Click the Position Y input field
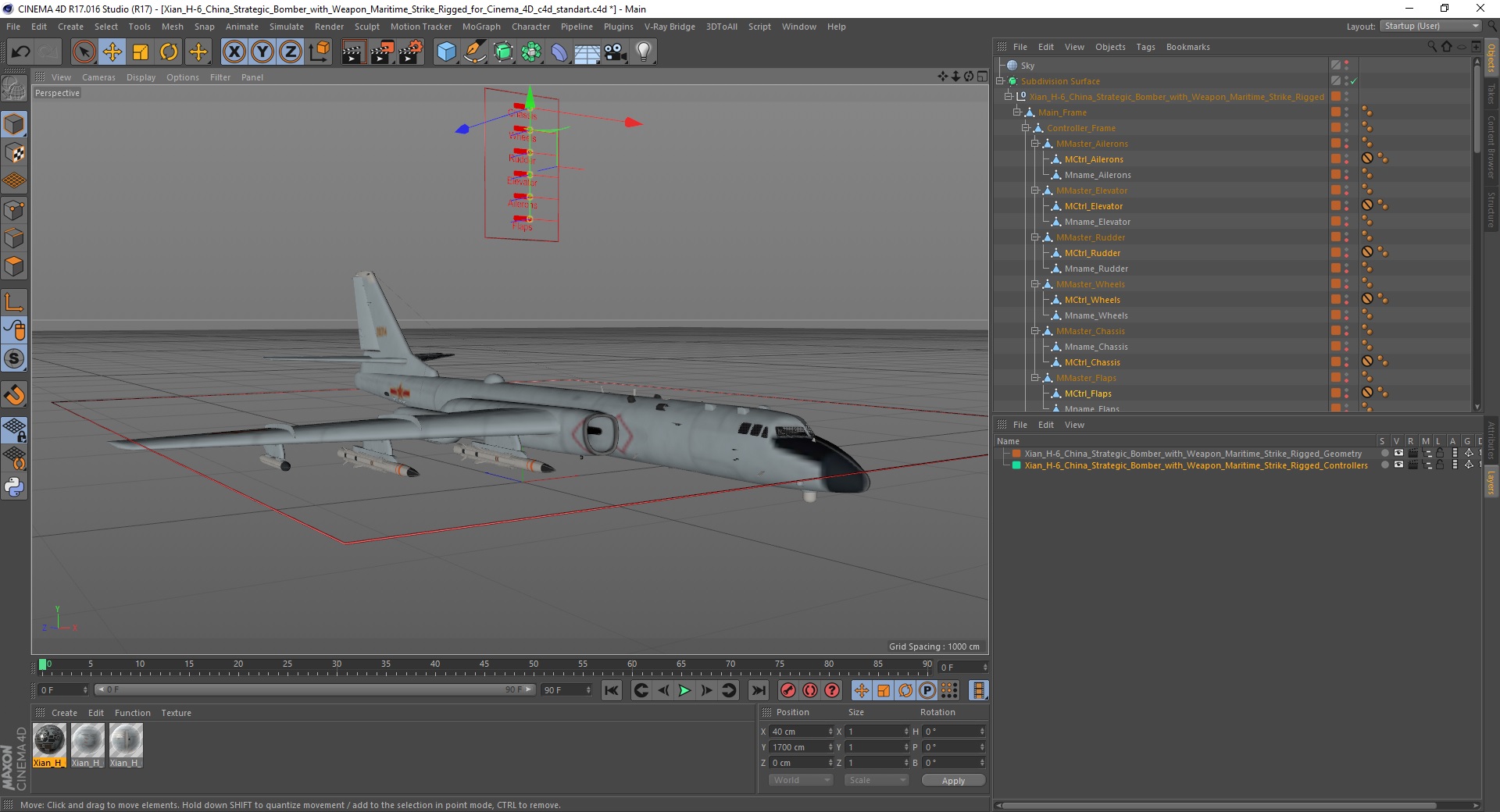This screenshot has height=812, width=1500. pos(801,747)
